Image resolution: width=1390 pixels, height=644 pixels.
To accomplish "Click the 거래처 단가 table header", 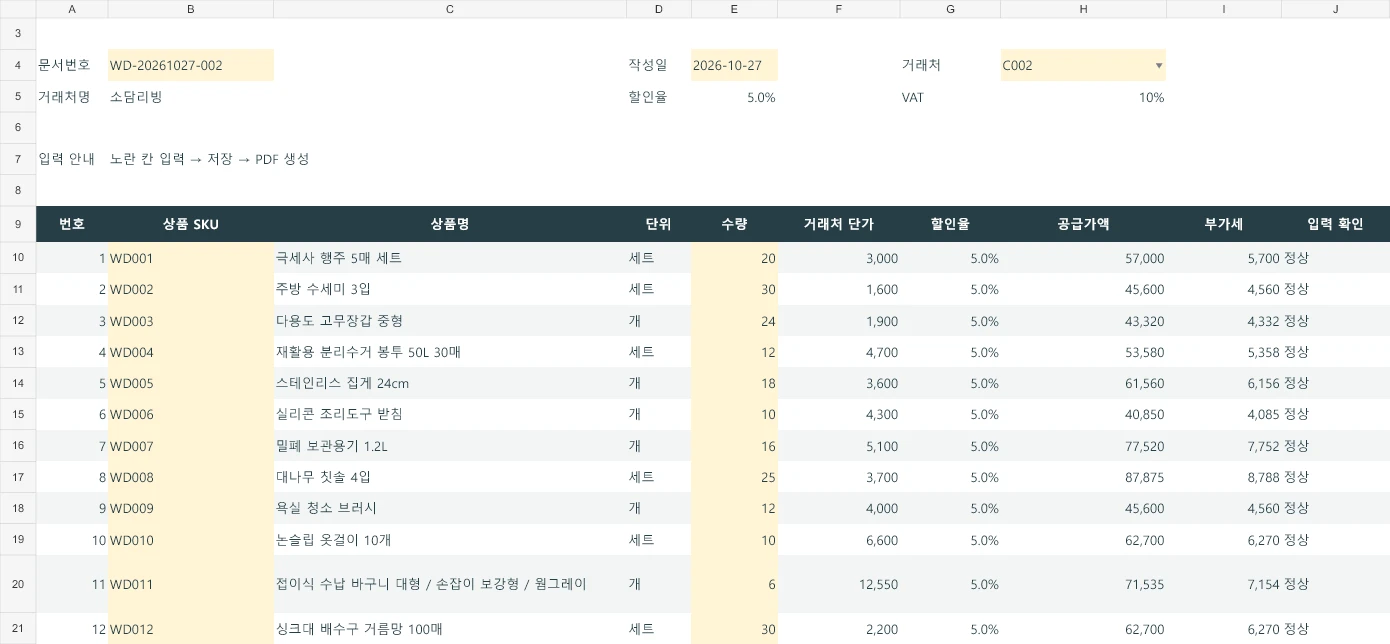I will pos(838,224).
